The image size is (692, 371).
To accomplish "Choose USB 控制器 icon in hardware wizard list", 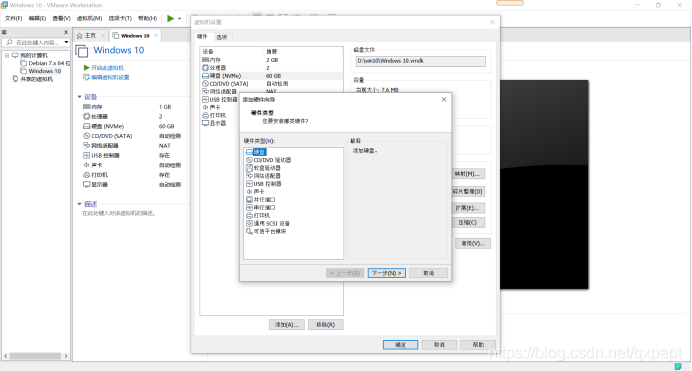I will pos(249,184).
